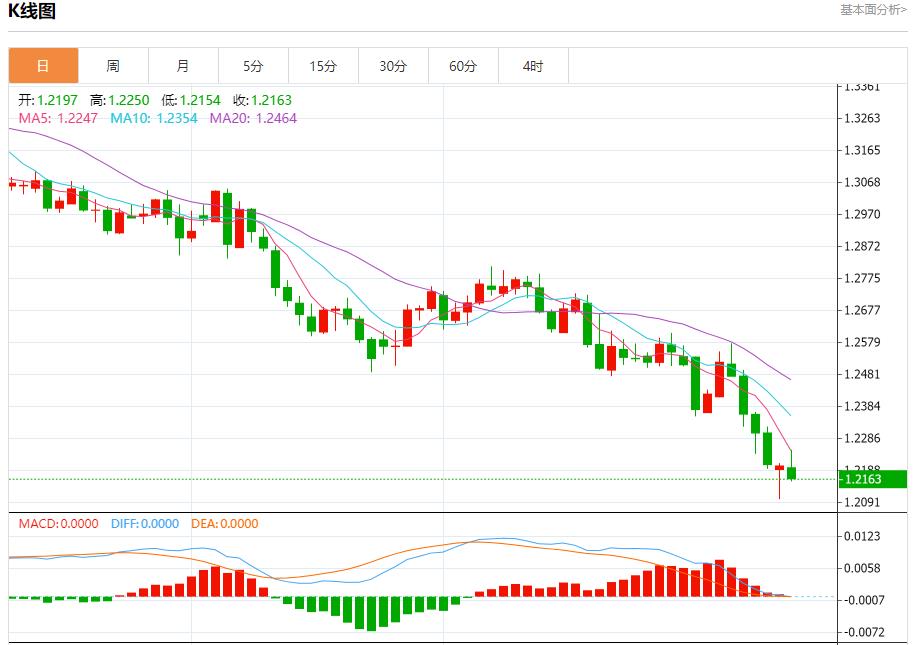Switch to the 4时 four-hour tab

pyautogui.click(x=533, y=66)
